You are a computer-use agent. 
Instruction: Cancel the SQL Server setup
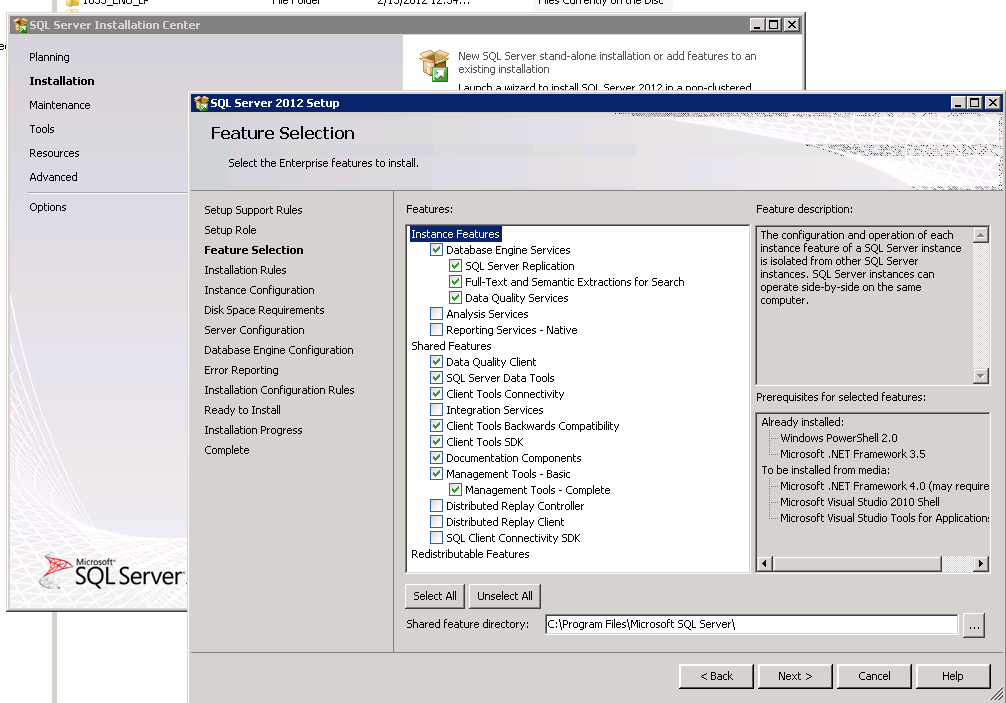point(874,676)
